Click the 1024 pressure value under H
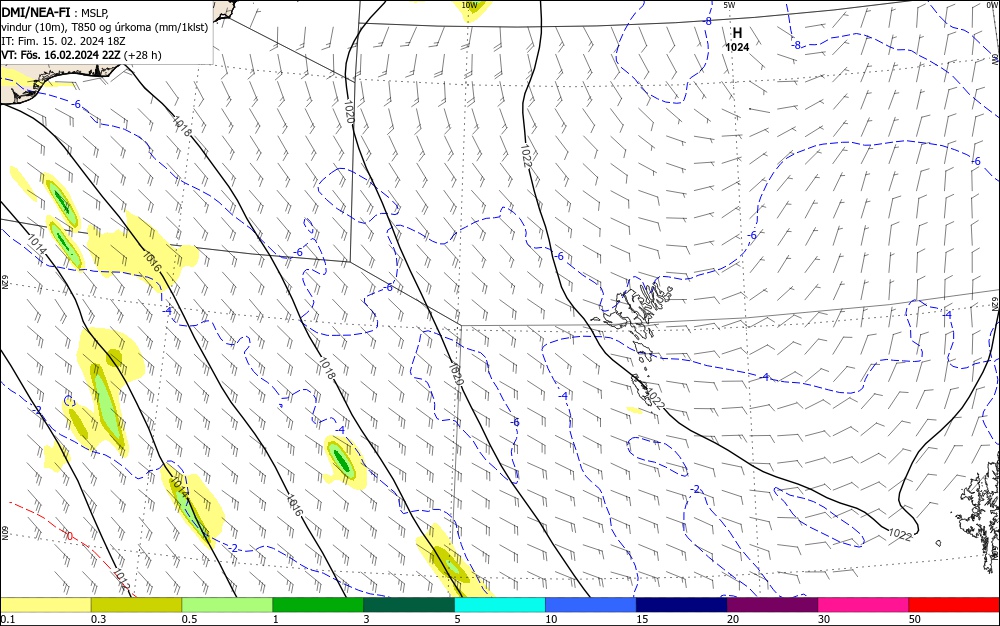This screenshot has width=1000, height=626. (x=737, y=47)
